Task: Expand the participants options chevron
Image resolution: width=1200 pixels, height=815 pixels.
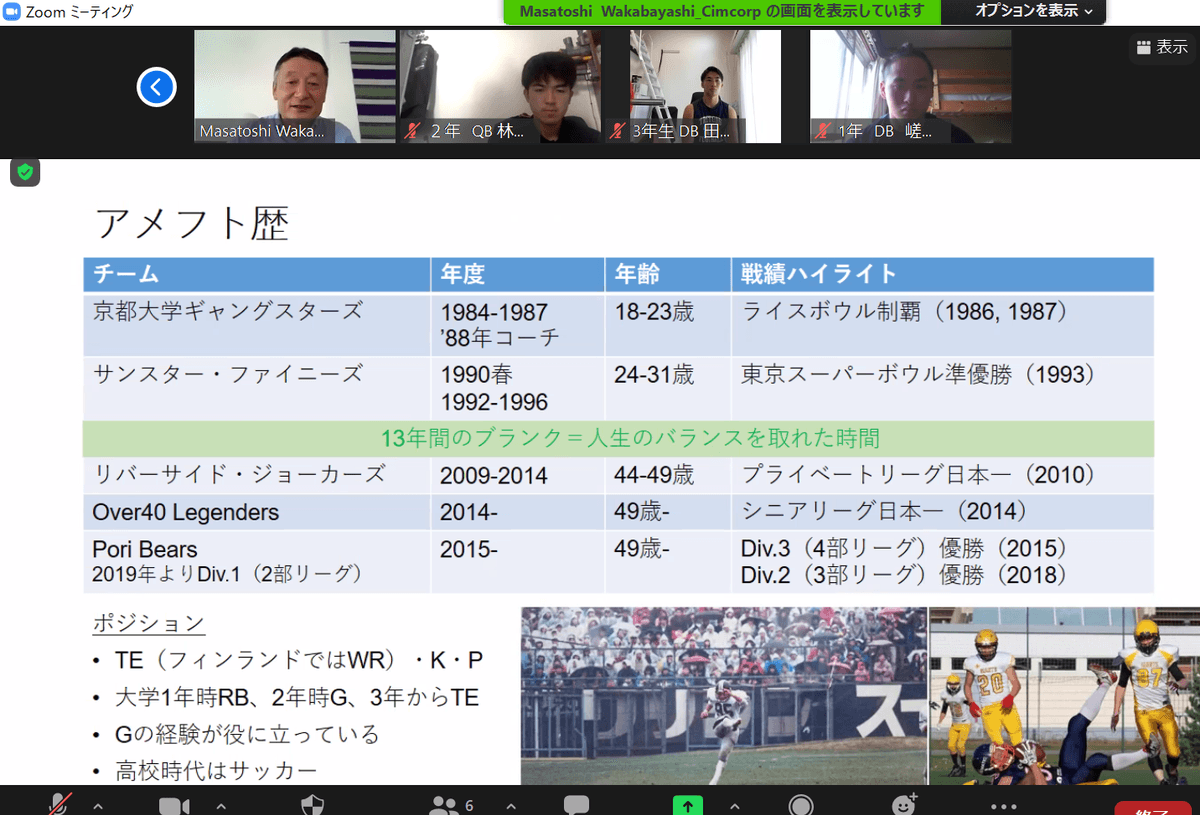Action: click(x=511, y=805)
